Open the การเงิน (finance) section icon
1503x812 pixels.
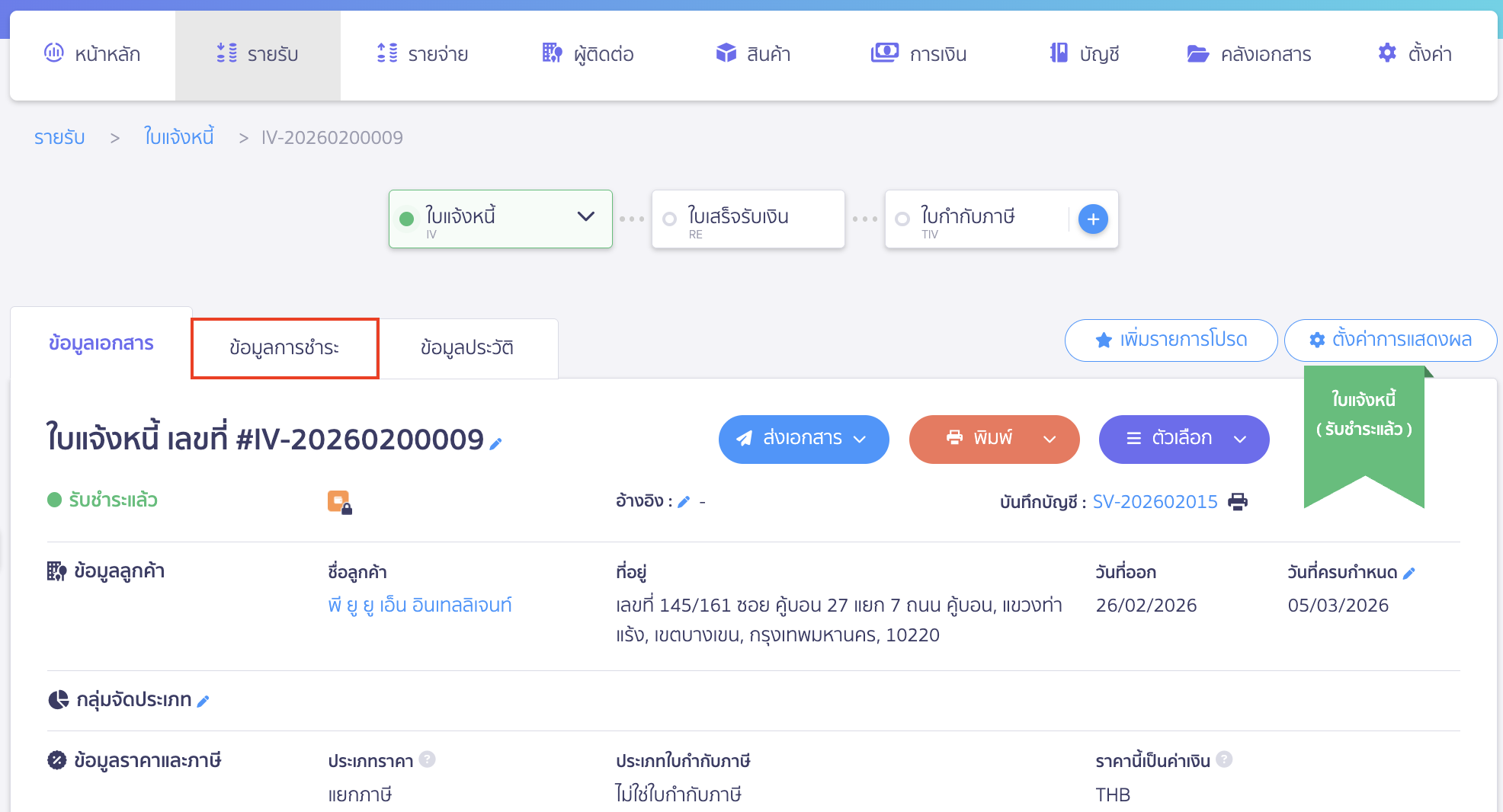[884, 53]
